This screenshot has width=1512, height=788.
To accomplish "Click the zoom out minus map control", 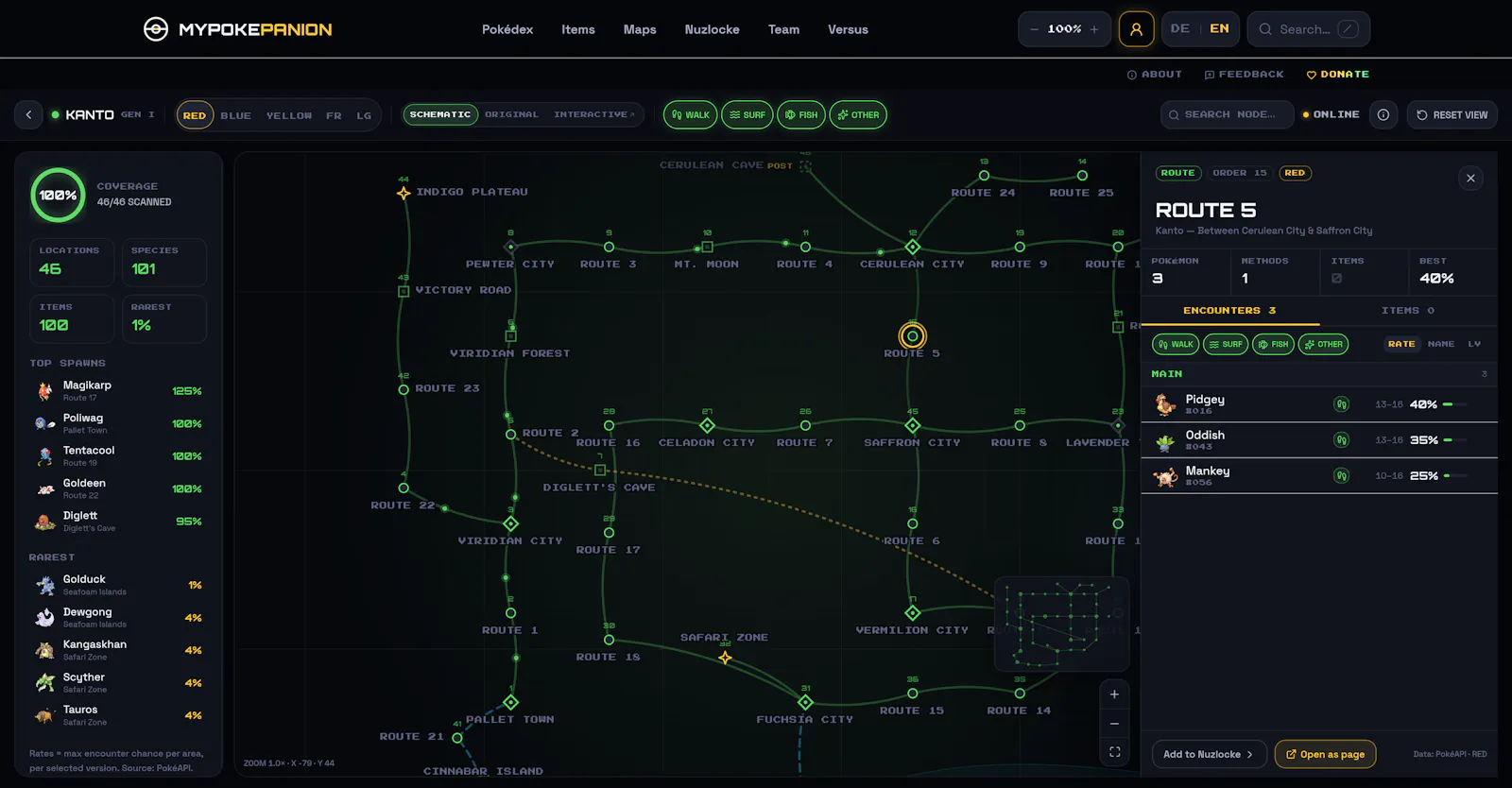I will [x=1114, y=724].
